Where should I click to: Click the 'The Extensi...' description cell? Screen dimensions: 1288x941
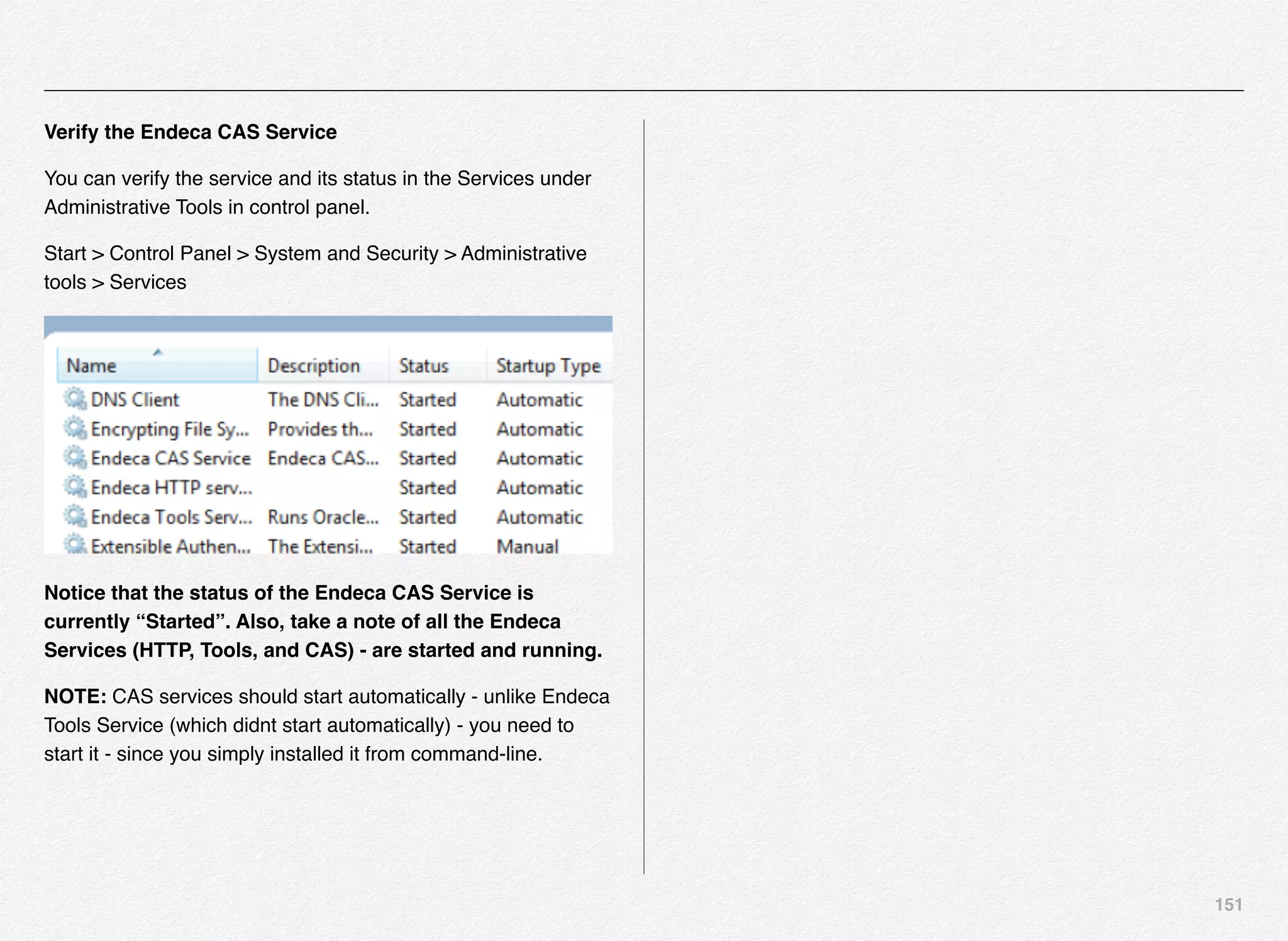tap(320, 546)
